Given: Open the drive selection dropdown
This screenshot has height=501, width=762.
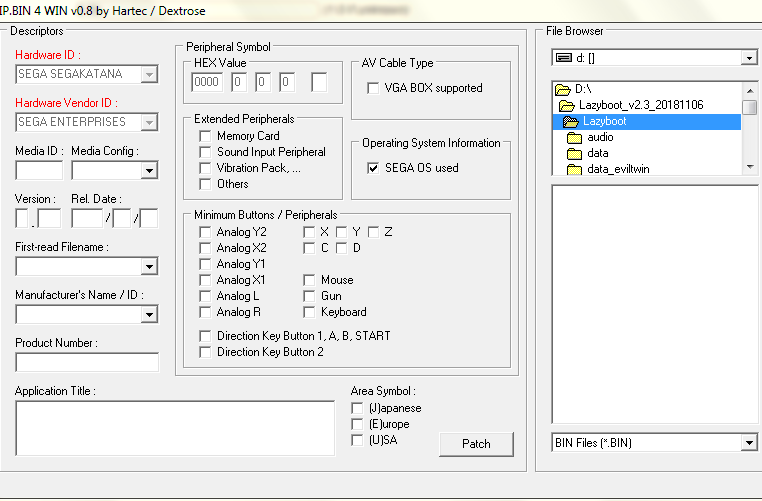Looking at the screenshot, I should pos(749,58).
